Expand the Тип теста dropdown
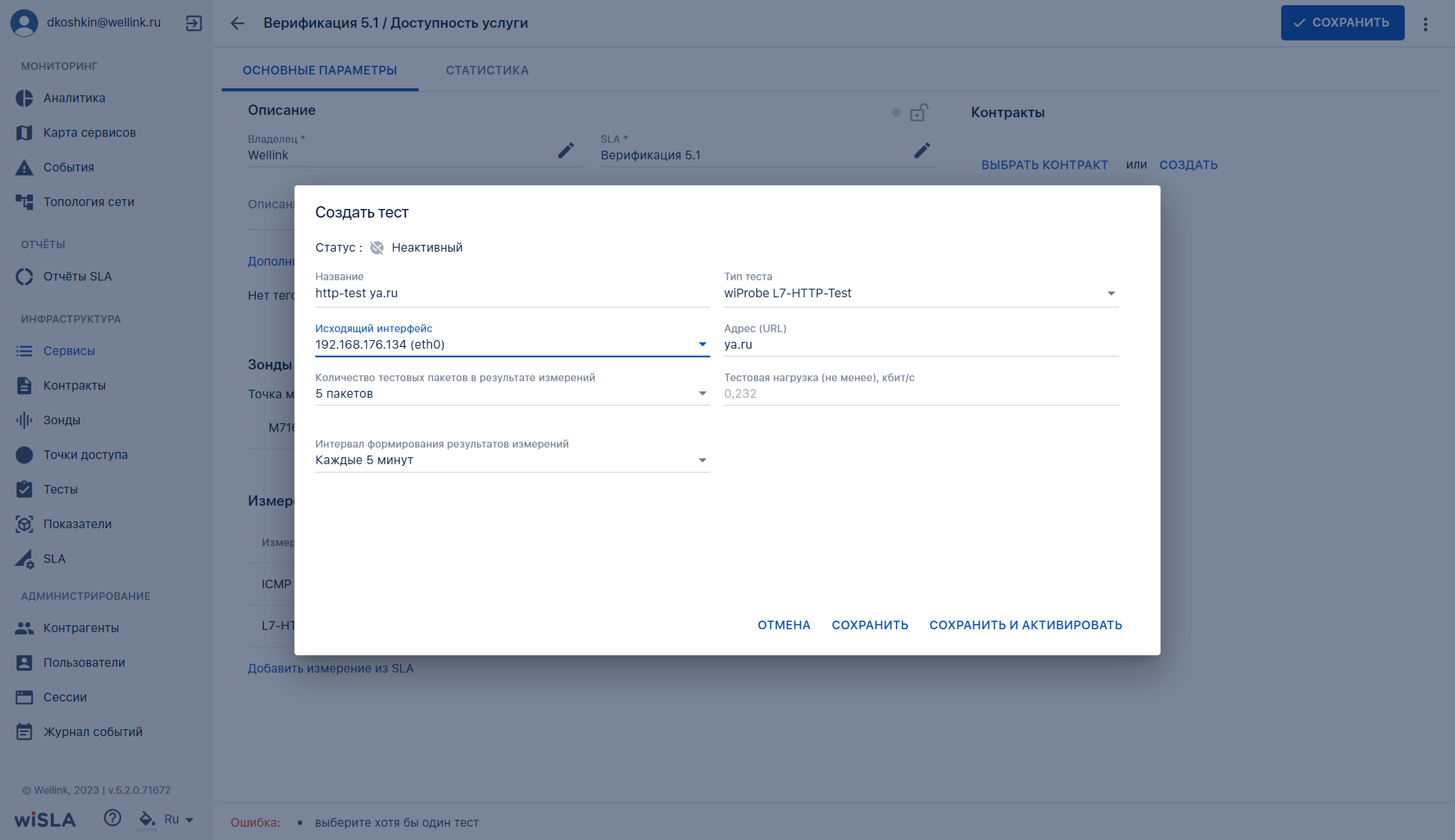This screenshot has width=1455, height=840. (x=921, y=293)
